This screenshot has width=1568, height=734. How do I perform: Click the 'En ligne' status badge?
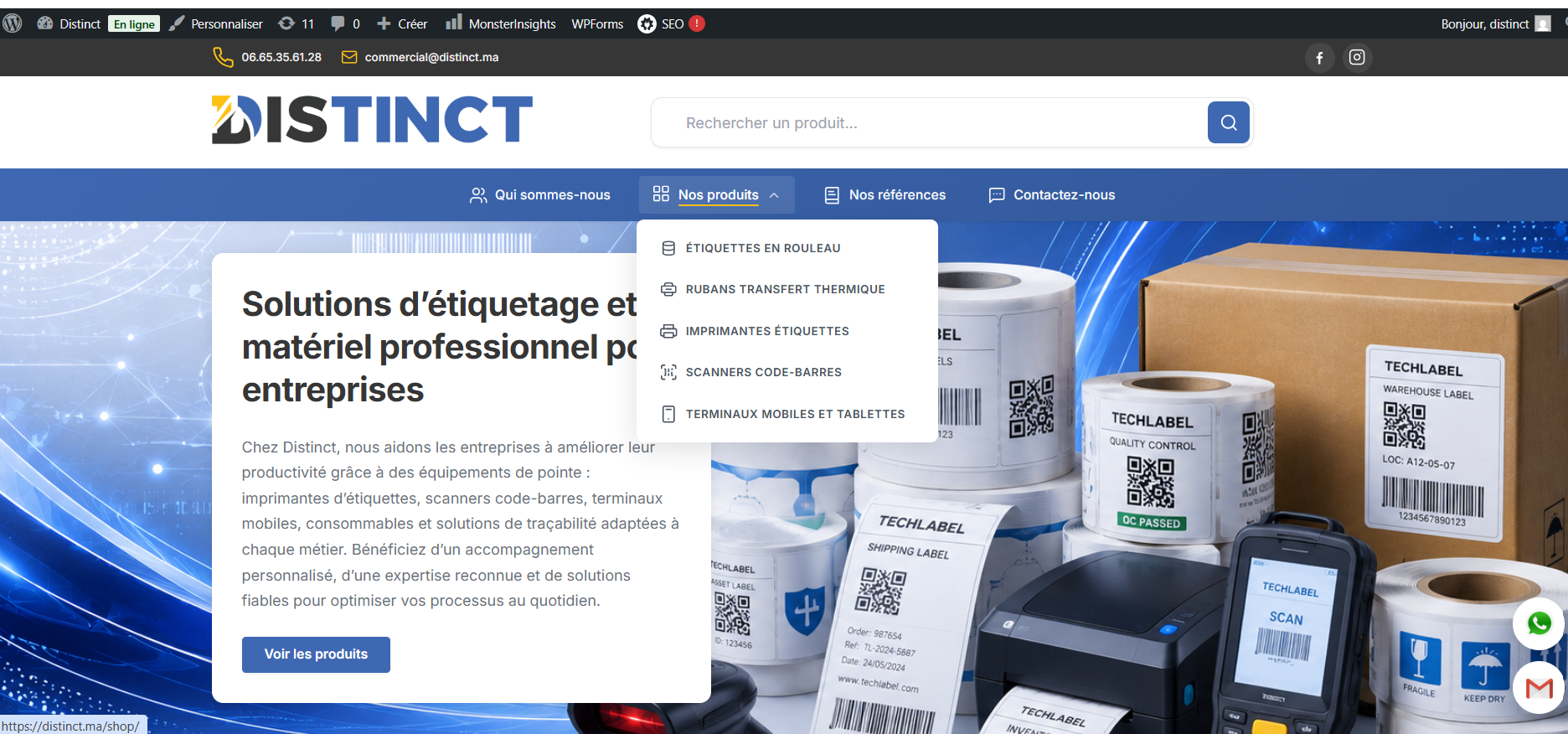[134, 24]
